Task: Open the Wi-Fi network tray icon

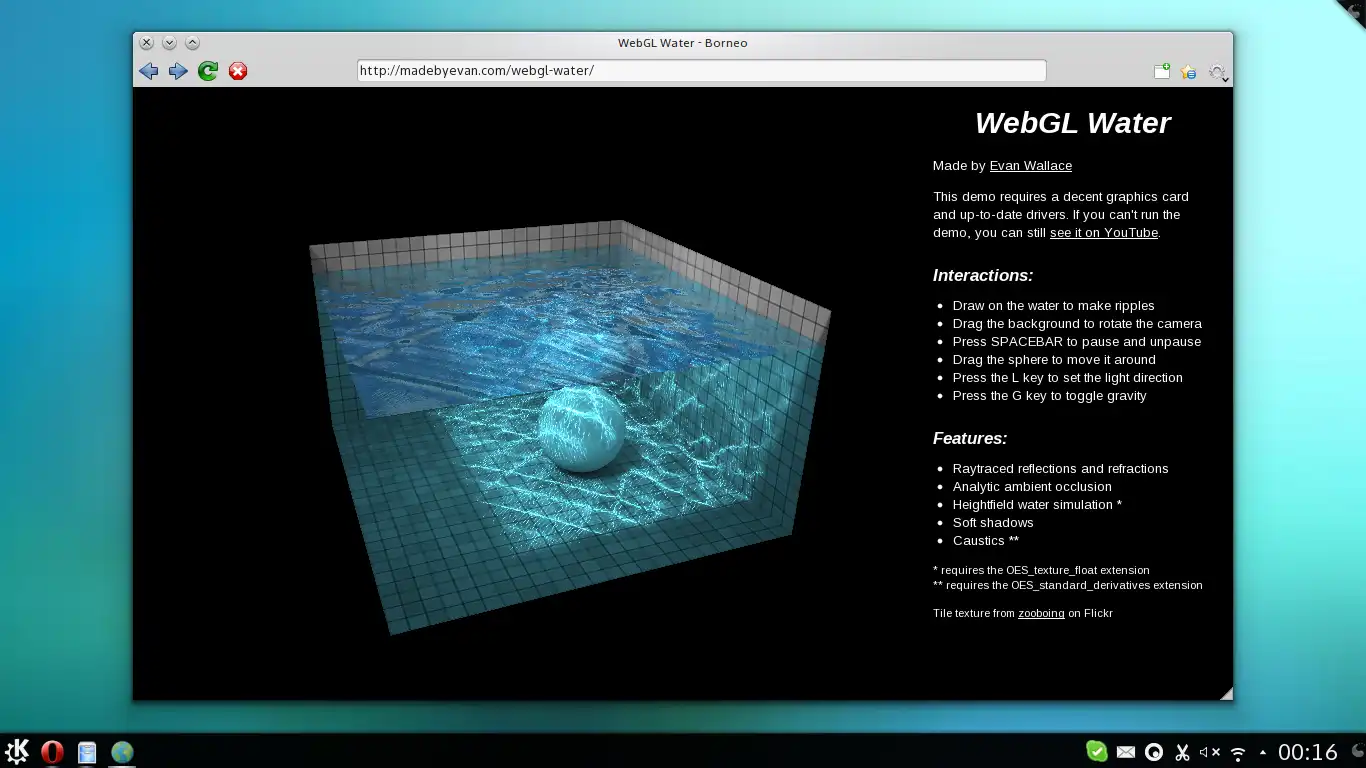Action: click(x=1238, y=753)
